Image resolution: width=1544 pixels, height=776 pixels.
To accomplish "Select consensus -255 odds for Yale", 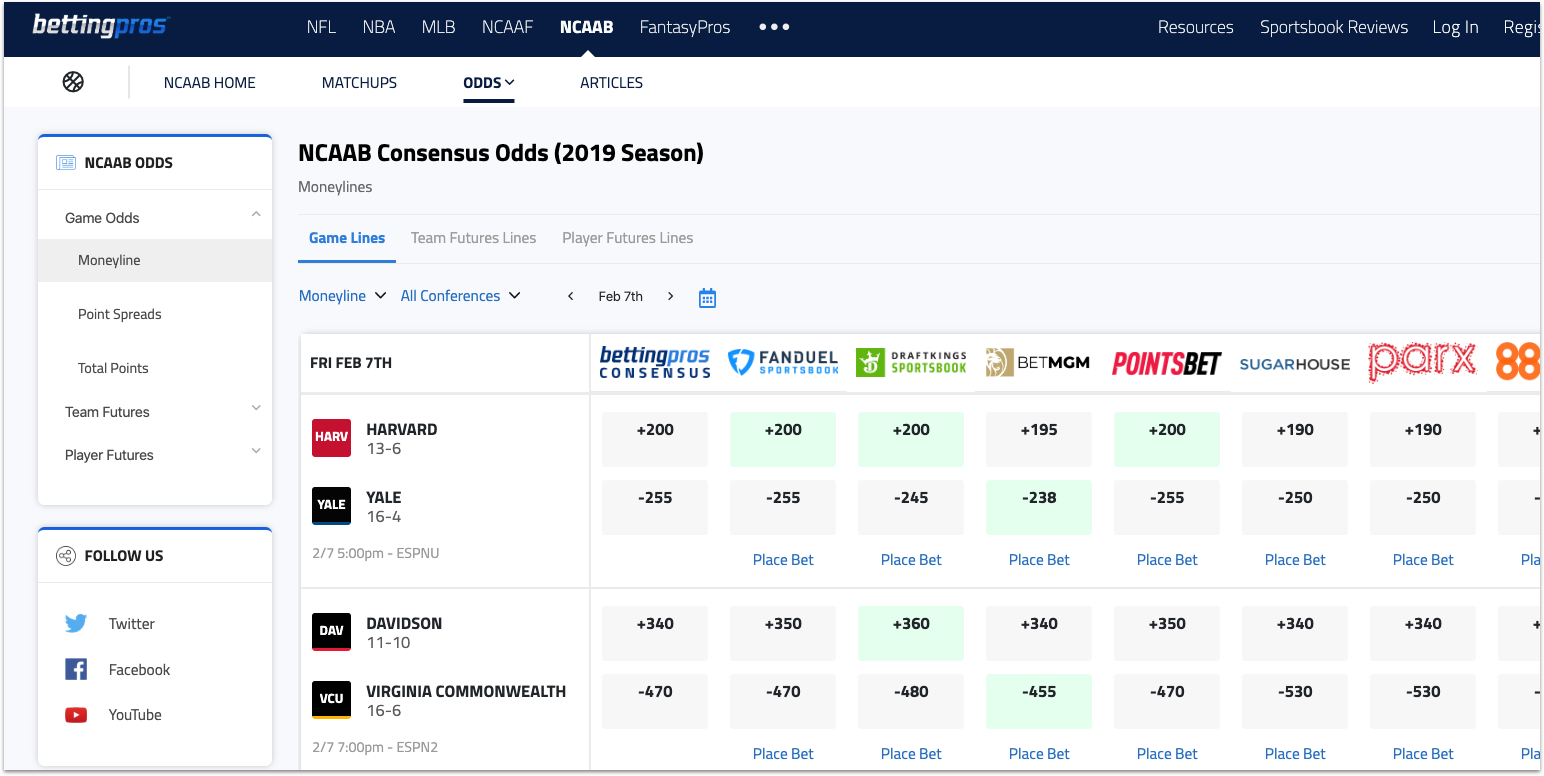I will 655,507.
